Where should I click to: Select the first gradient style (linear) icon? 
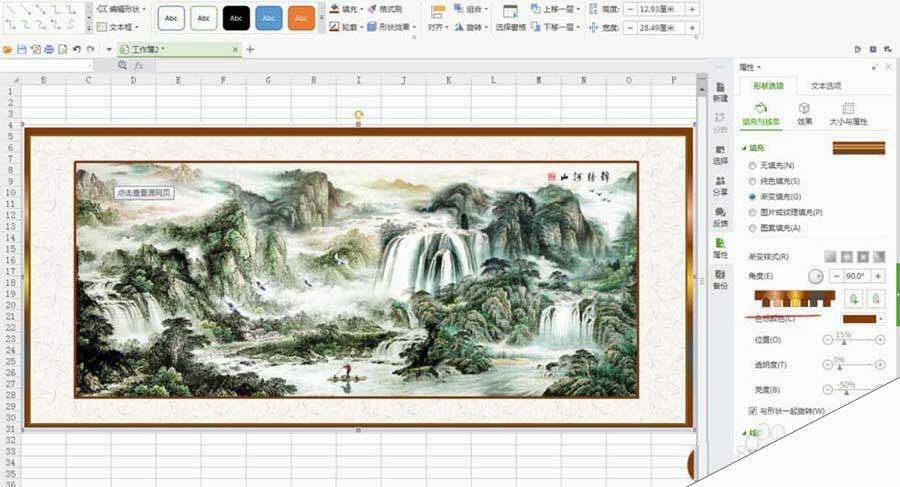830,256
